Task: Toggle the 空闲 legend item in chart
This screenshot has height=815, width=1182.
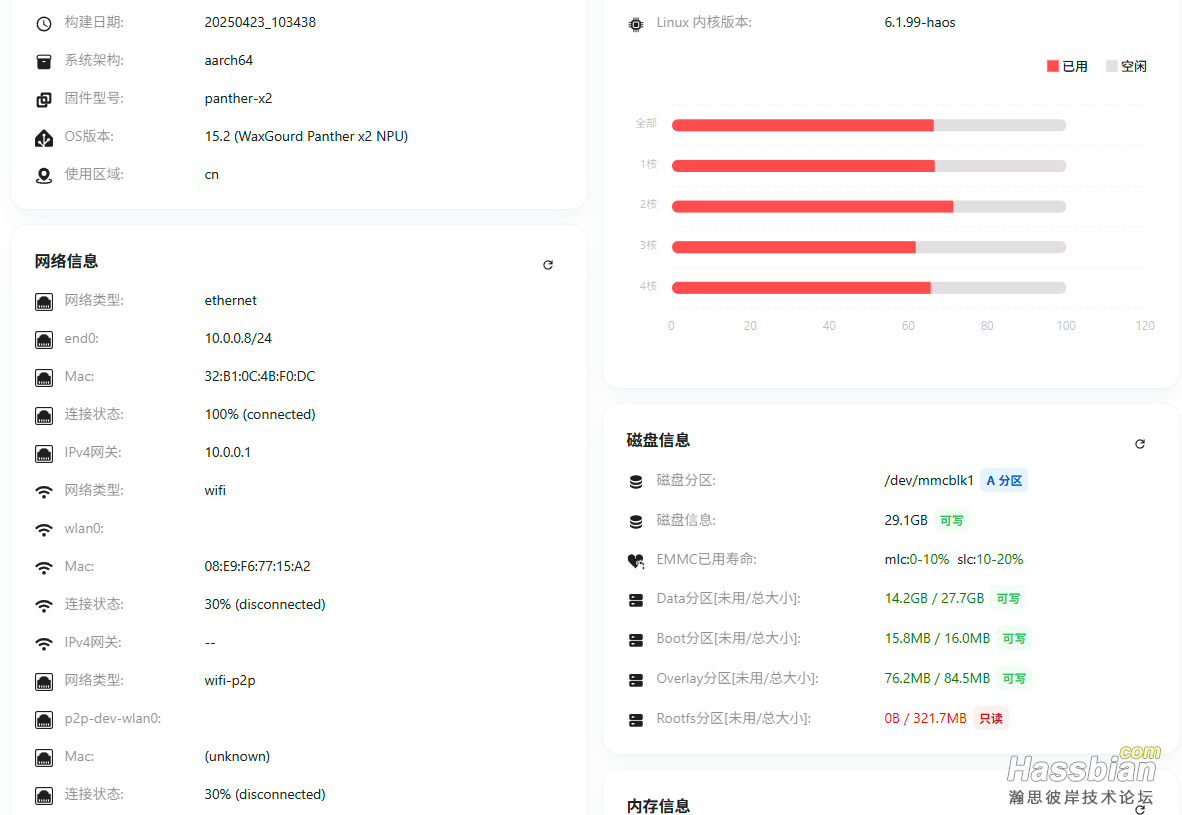Action: click(1126, 66)
